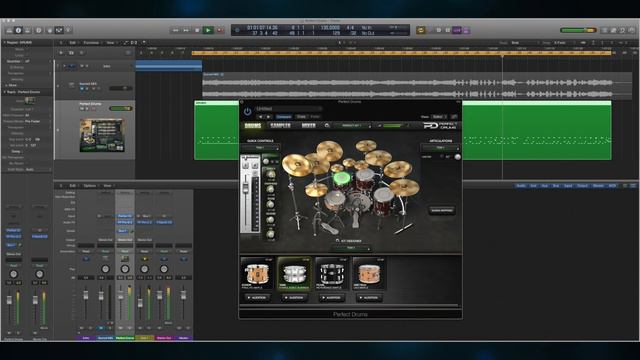Add a new track with plus button
This screenshot has height=360, width=640.
point(61,53)
